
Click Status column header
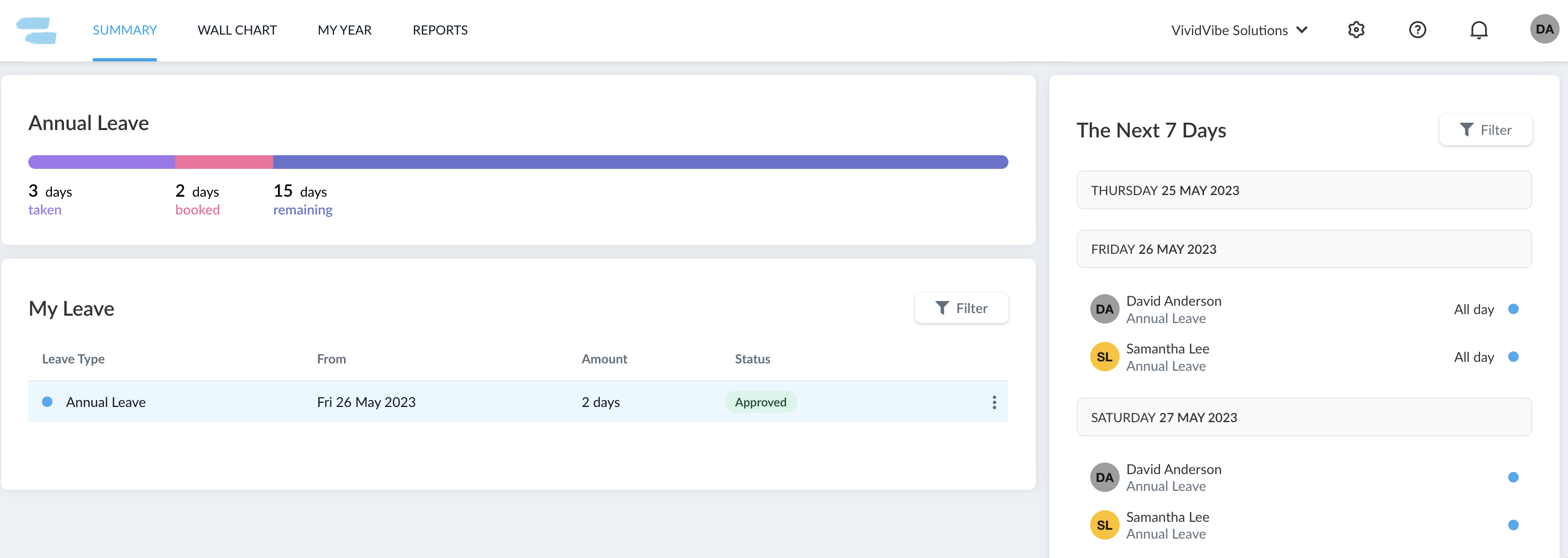click(753, 359)
